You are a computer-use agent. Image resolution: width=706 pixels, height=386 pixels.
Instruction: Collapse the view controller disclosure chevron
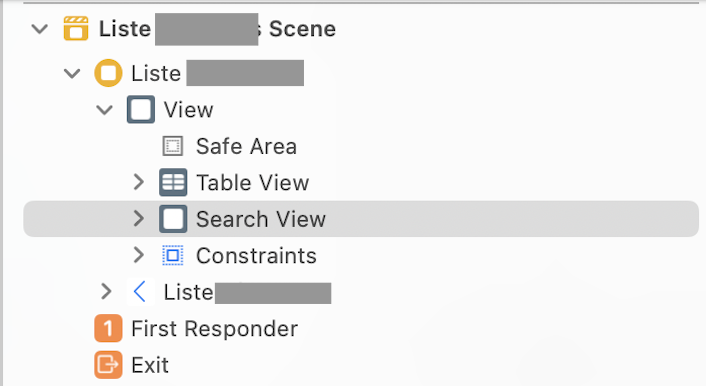click(x=72, y=73)
